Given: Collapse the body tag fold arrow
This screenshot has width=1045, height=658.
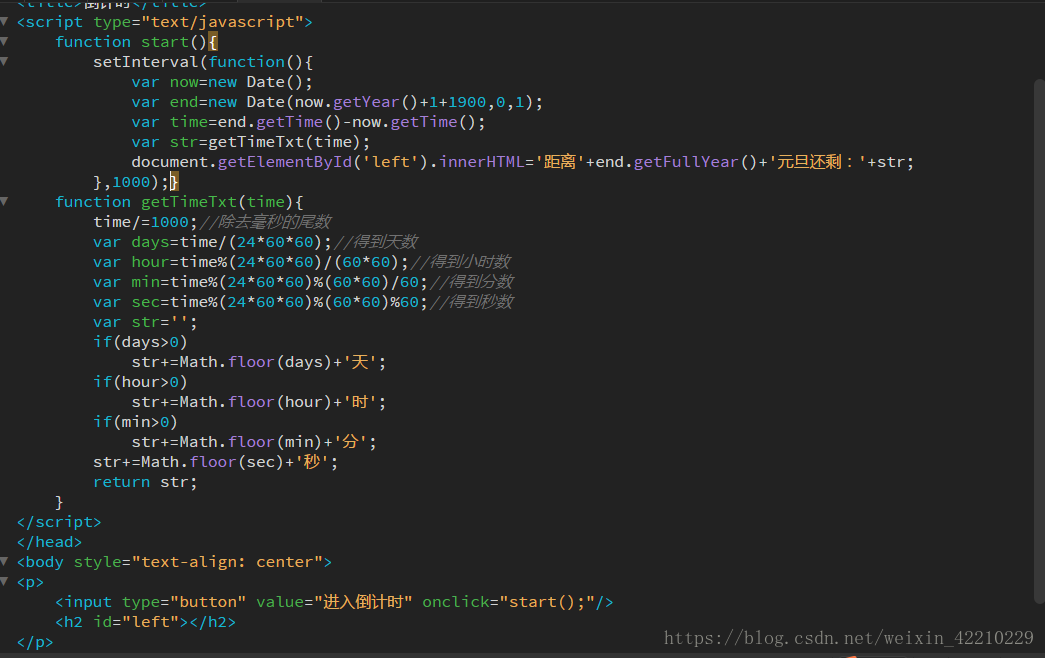Looking at the screenshot, I should (x=4, y=561).
